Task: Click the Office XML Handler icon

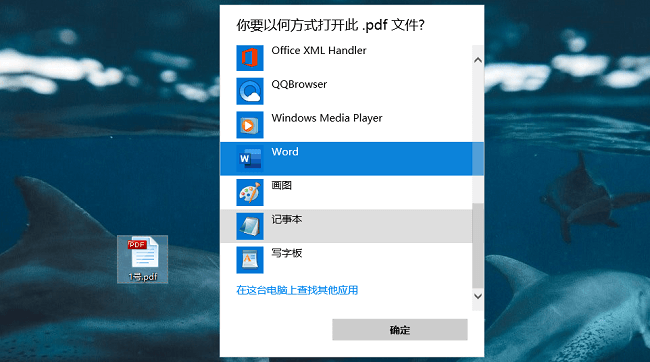Action: (x=250, y=58)
